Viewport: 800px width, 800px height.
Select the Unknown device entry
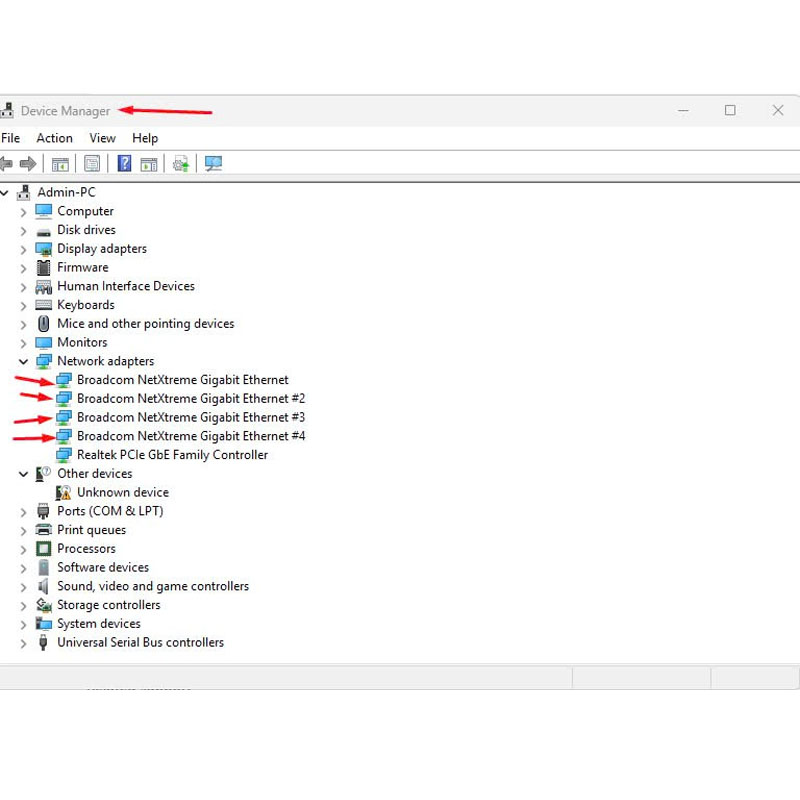click(122, 492)
